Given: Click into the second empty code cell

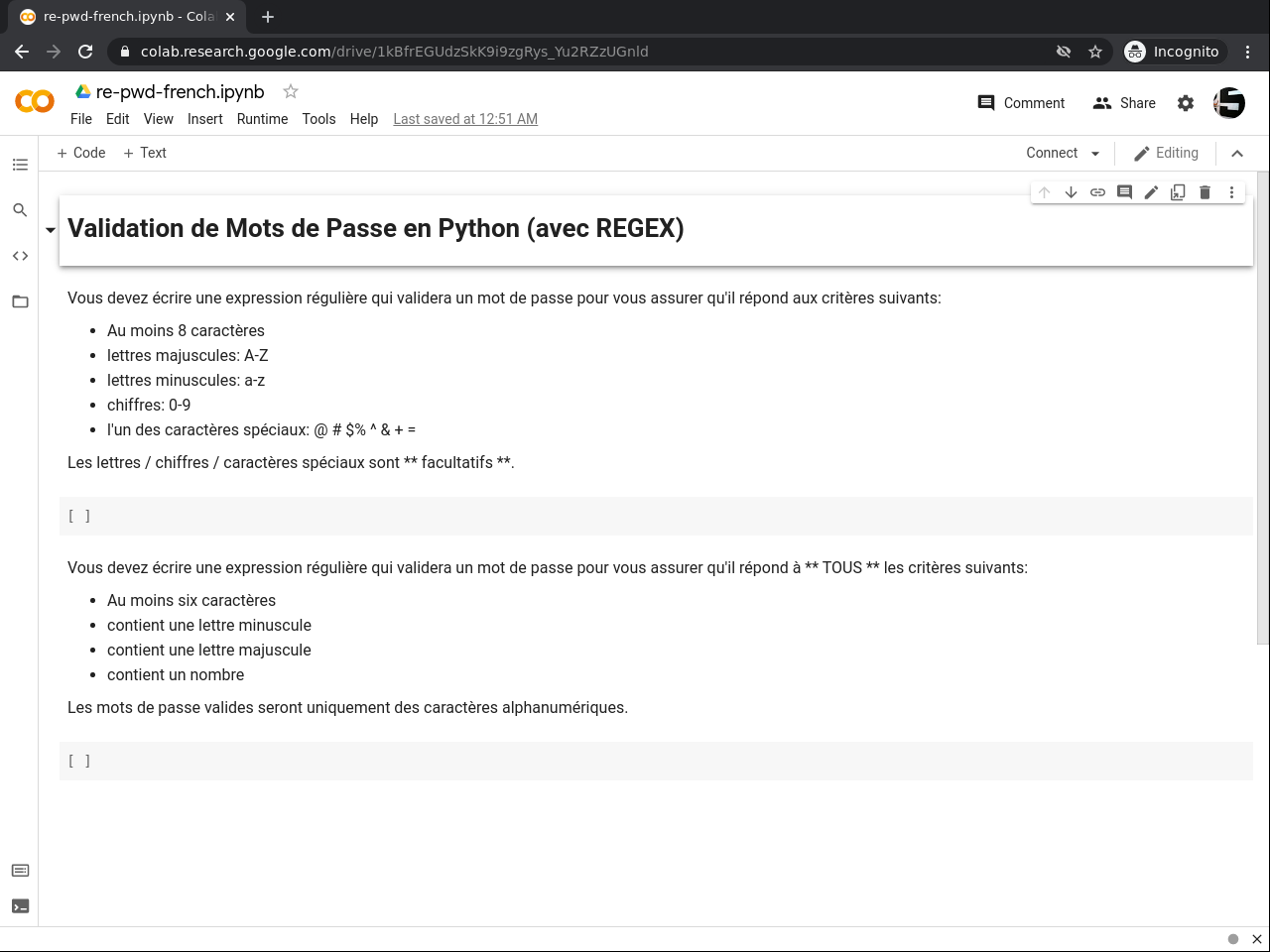Looking at the screenshot, I should pyautogui.click(x=665, y=762).
